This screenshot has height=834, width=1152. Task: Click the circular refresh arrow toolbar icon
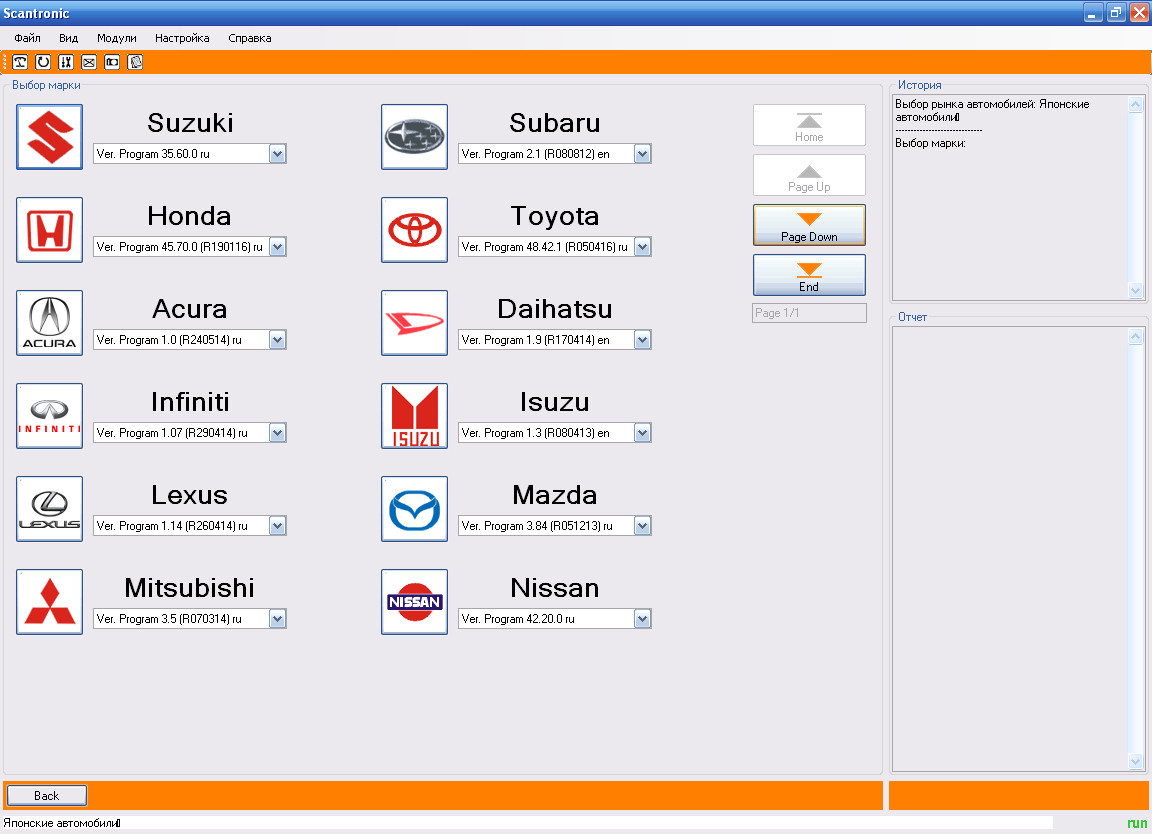point(43,62)
